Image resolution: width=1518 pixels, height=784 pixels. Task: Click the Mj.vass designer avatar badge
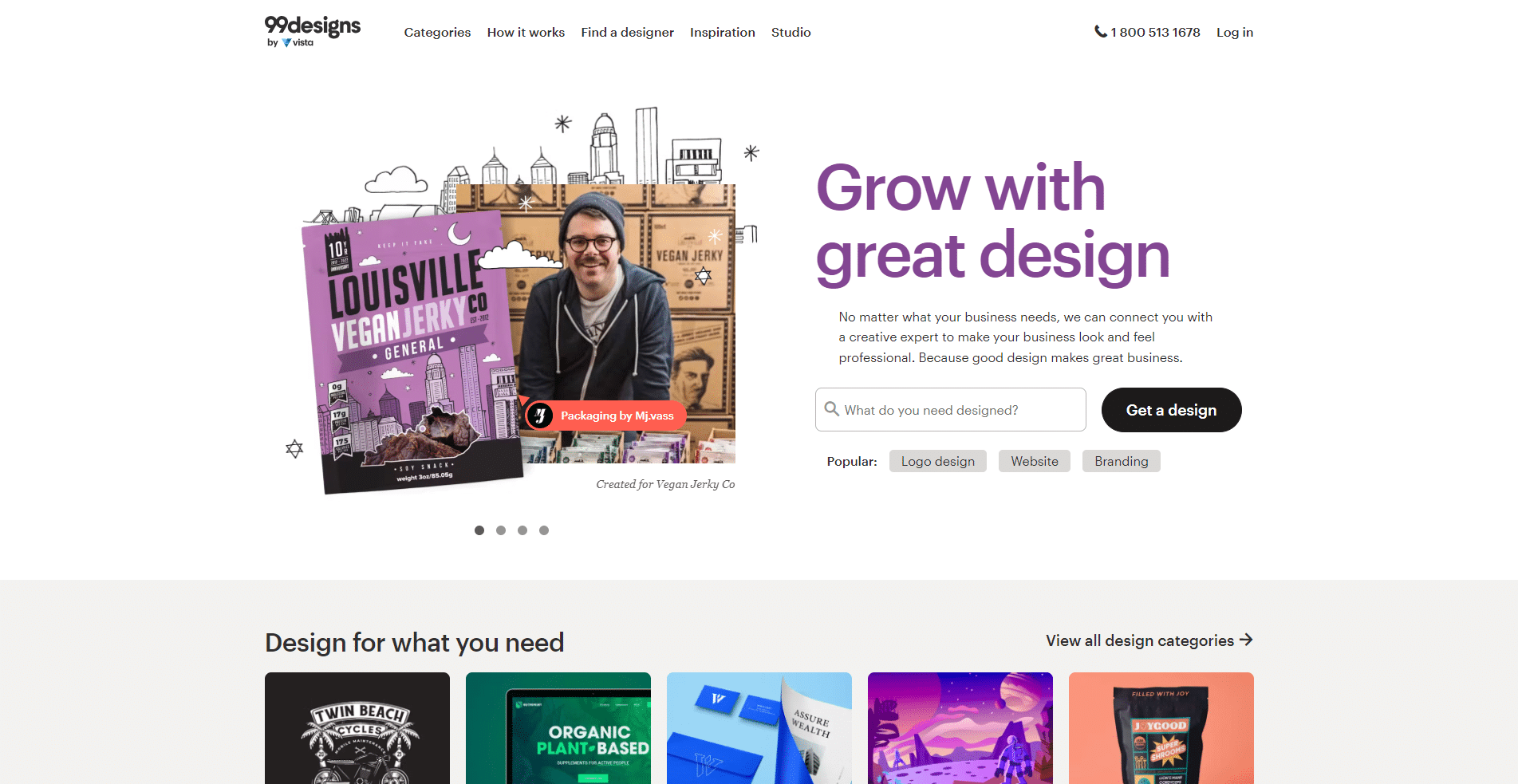coord(540,416)
